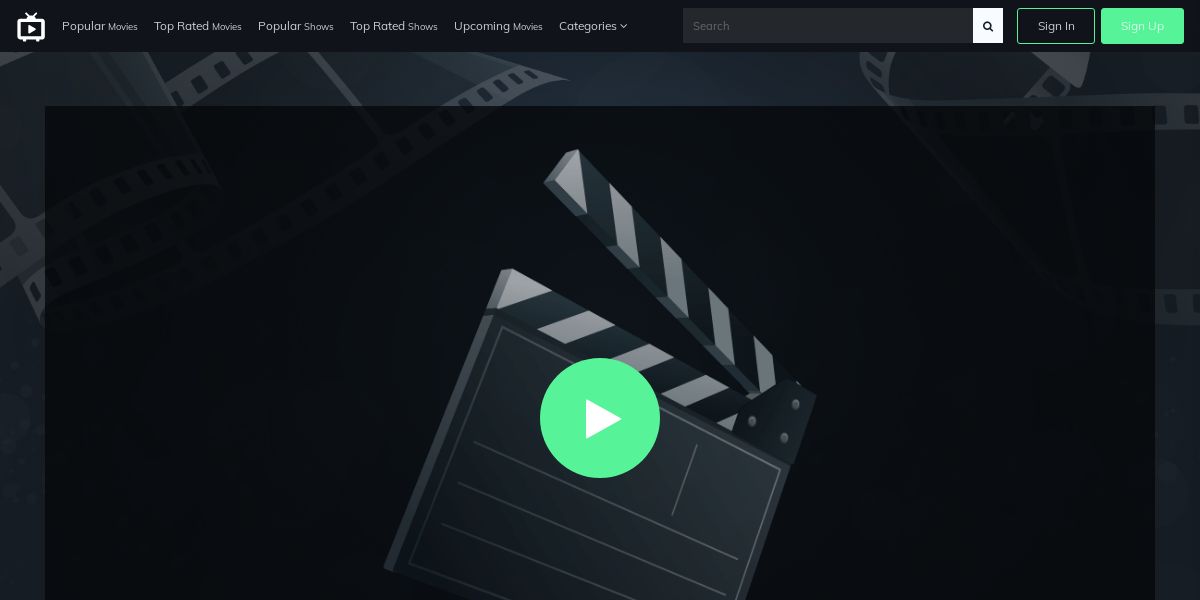Focus the Search input field
This screenshot has width=1200, height=600.
point(828,26)
